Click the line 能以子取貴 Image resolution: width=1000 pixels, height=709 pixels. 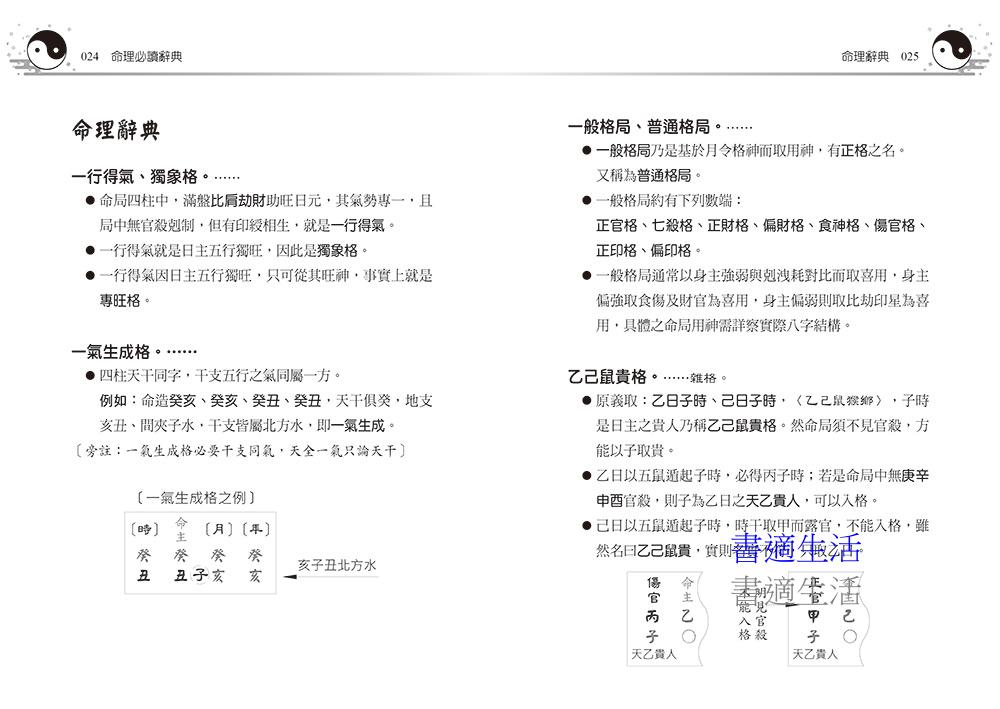(635, 451)
